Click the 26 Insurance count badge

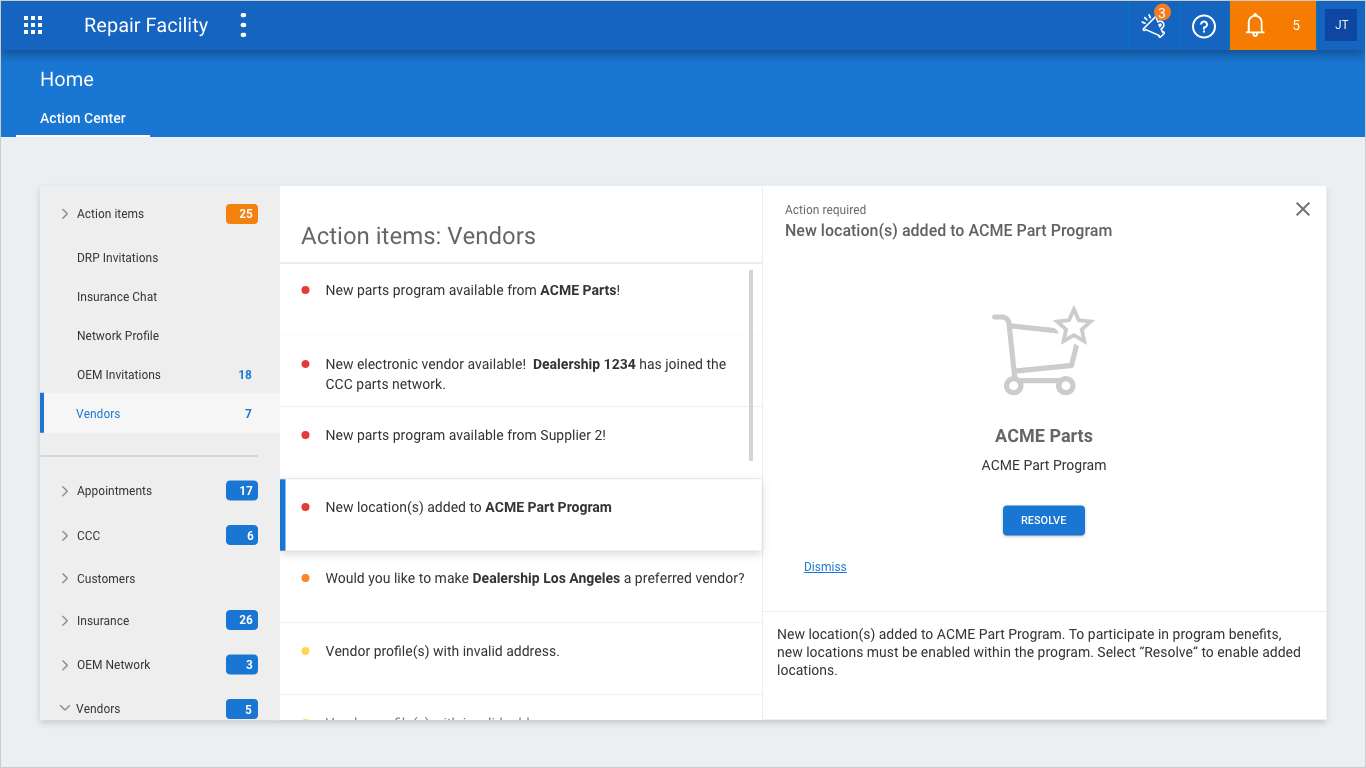[242, 620]
